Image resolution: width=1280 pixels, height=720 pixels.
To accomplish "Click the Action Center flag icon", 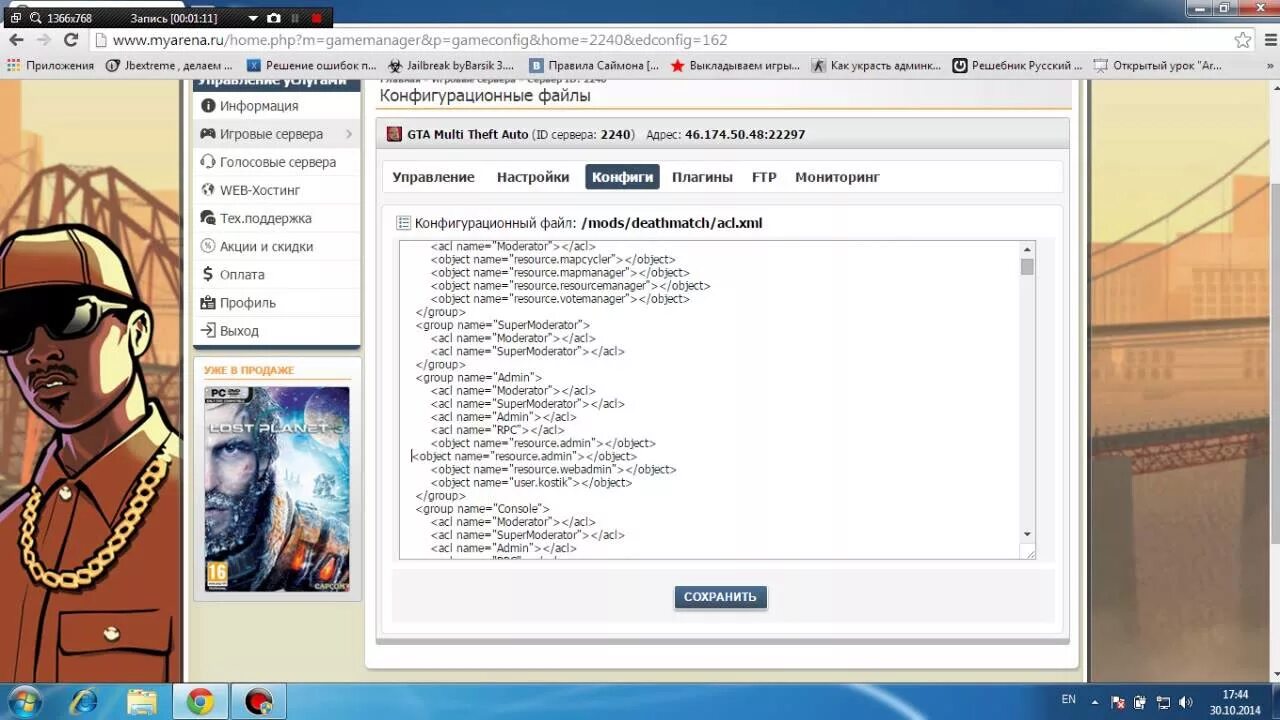I will pyautogui.click(x=1118, y=702).
